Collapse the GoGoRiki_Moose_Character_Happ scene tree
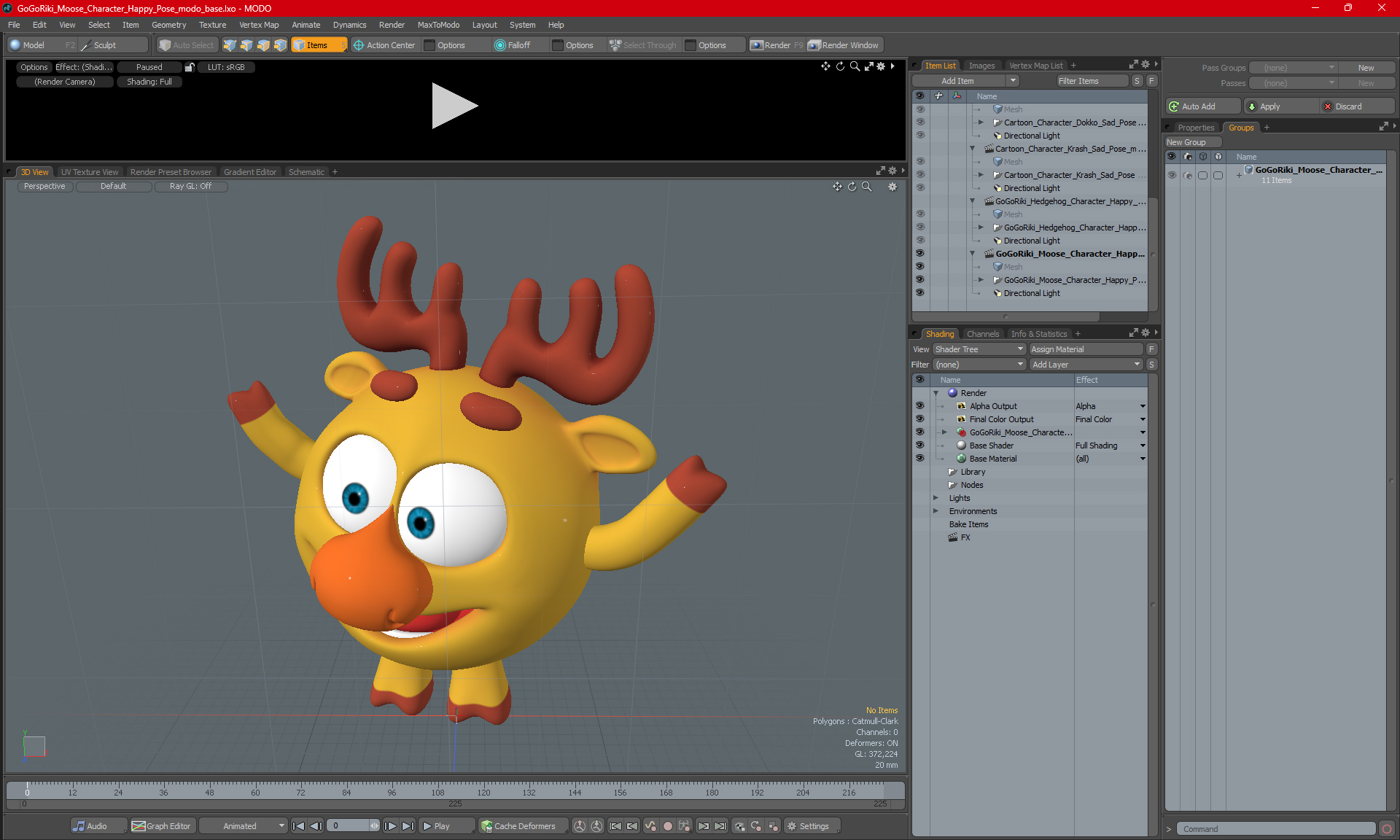 (x=972, y=254)
